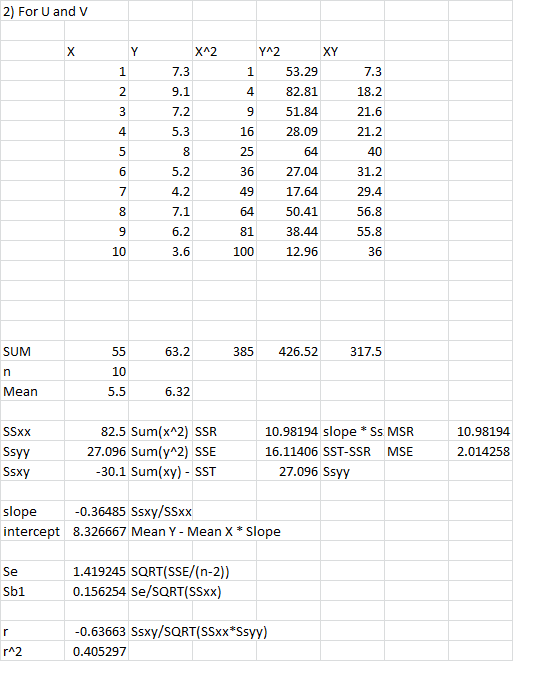This screenshot has width=539, height=696.
Task: Click the 'SQRT(SSE/(n-2))' formula note cell
Action: point(180,571)
